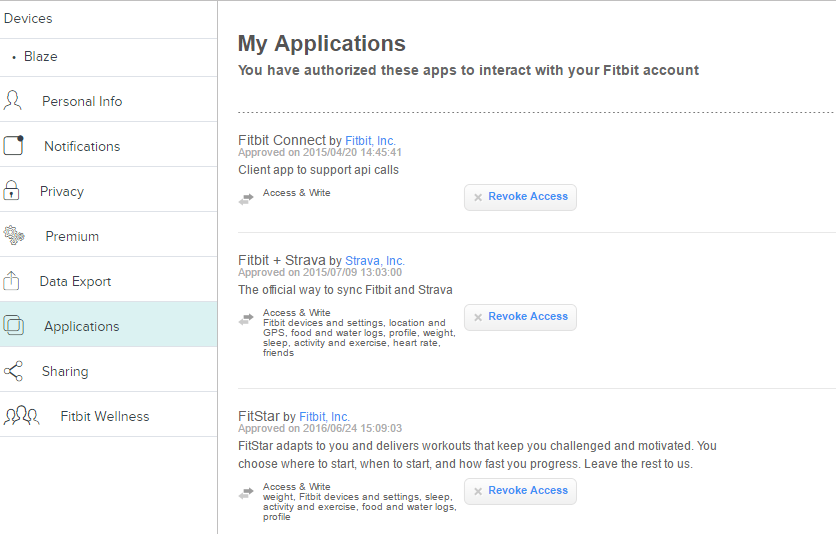
Task: Click the Applications stacked squares icon
Action: coord(13,325)
